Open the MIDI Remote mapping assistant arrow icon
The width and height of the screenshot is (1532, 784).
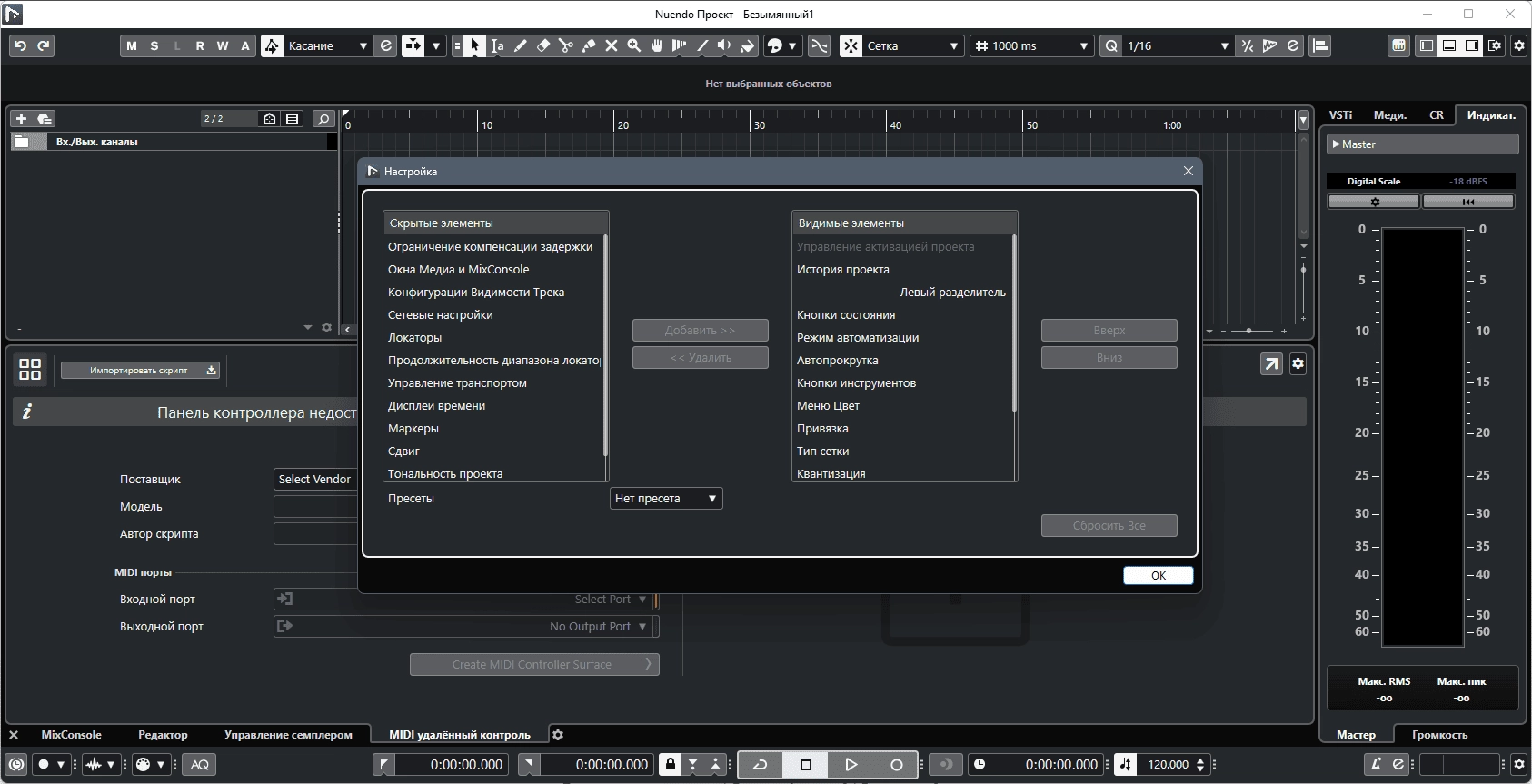click(1271, 363)
